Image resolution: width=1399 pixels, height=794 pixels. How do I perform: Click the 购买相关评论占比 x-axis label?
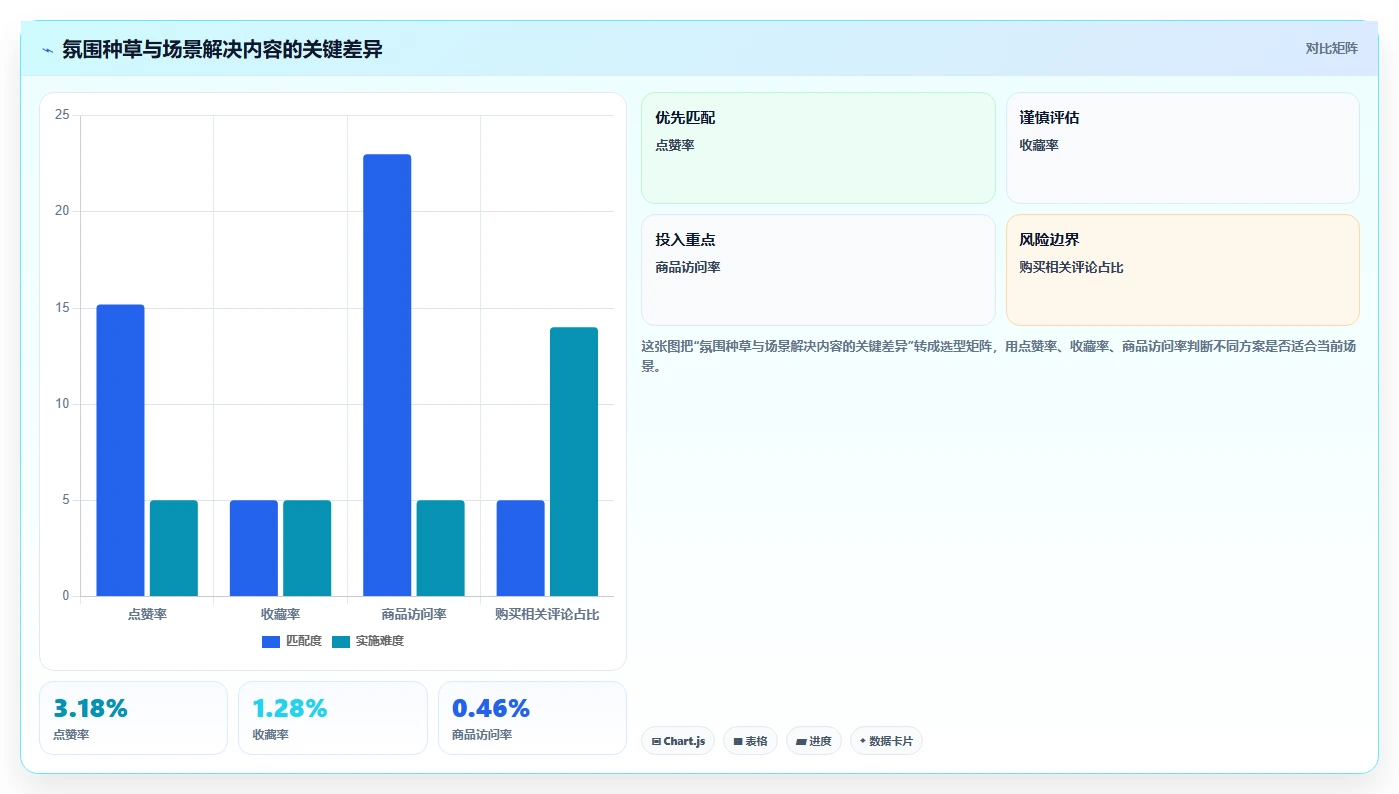pos(547,614)
